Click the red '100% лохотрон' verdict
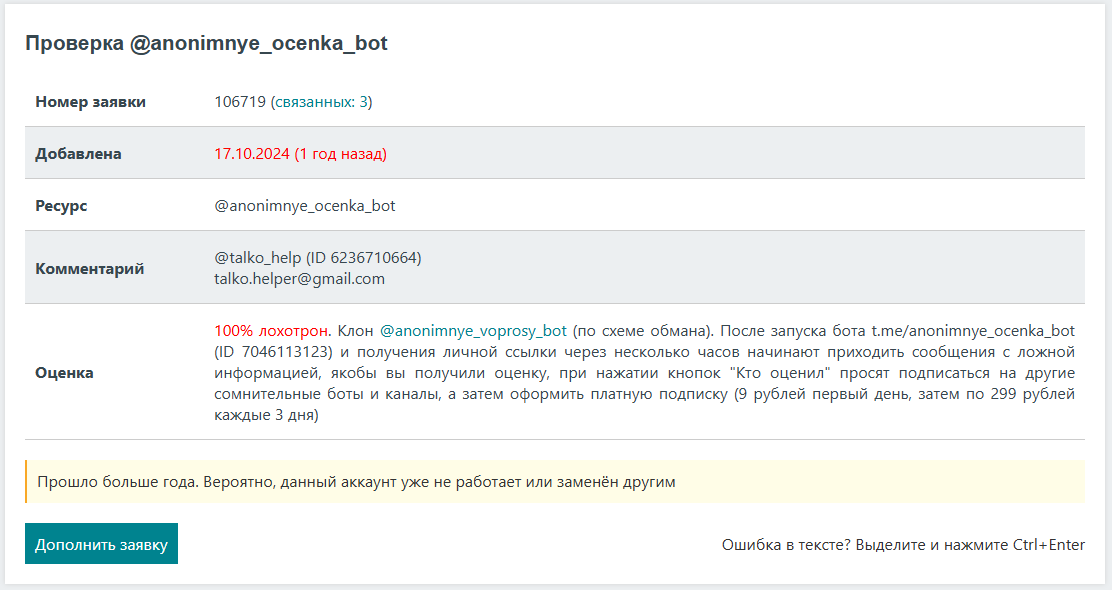Screen dimensions: 1112x590 (x=271, y=330)
